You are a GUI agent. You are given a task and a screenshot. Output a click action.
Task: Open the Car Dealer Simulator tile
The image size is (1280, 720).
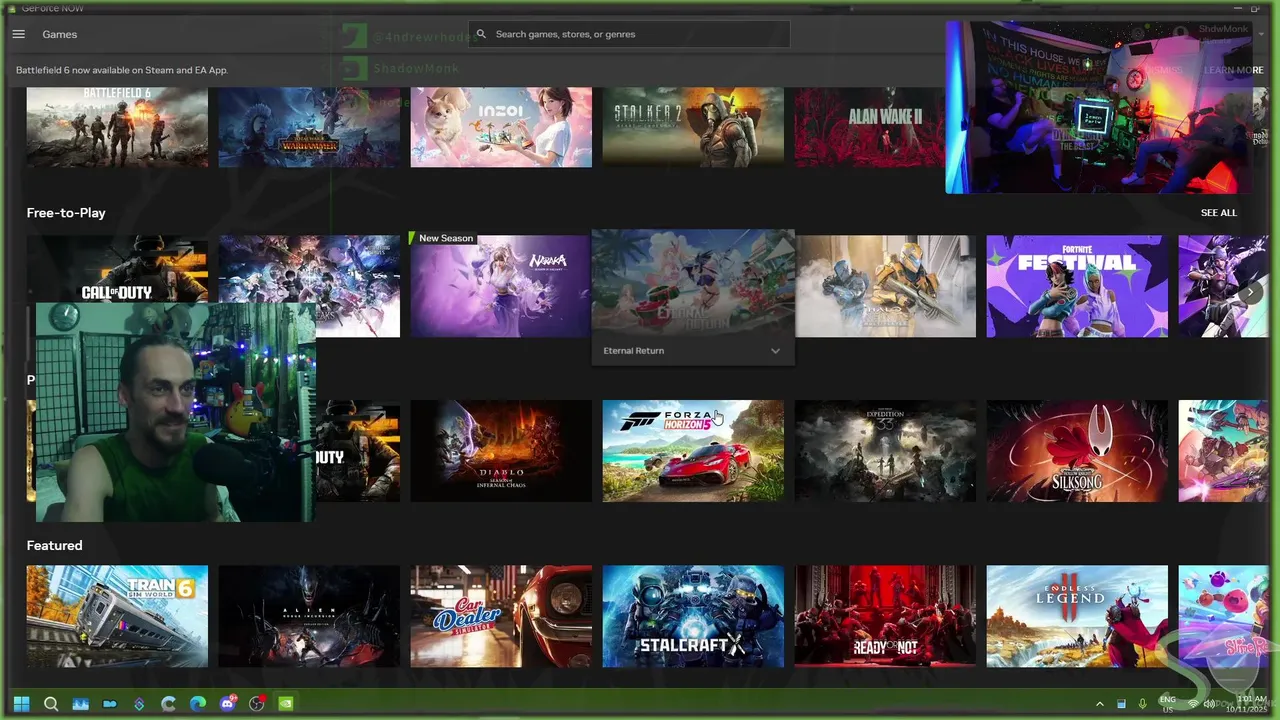[x=501, y=616]
